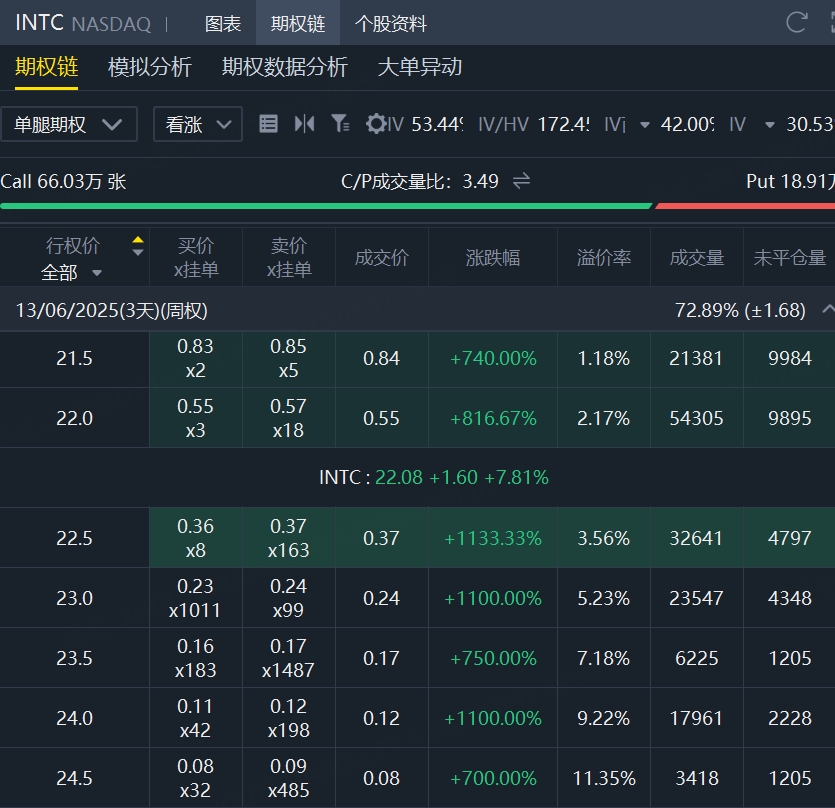Image resolution: width=835 pixels, height=808 pixels.
Task: Click the INTC 22.08 price line
Action: pyautogui.click(x=434, y=478)
